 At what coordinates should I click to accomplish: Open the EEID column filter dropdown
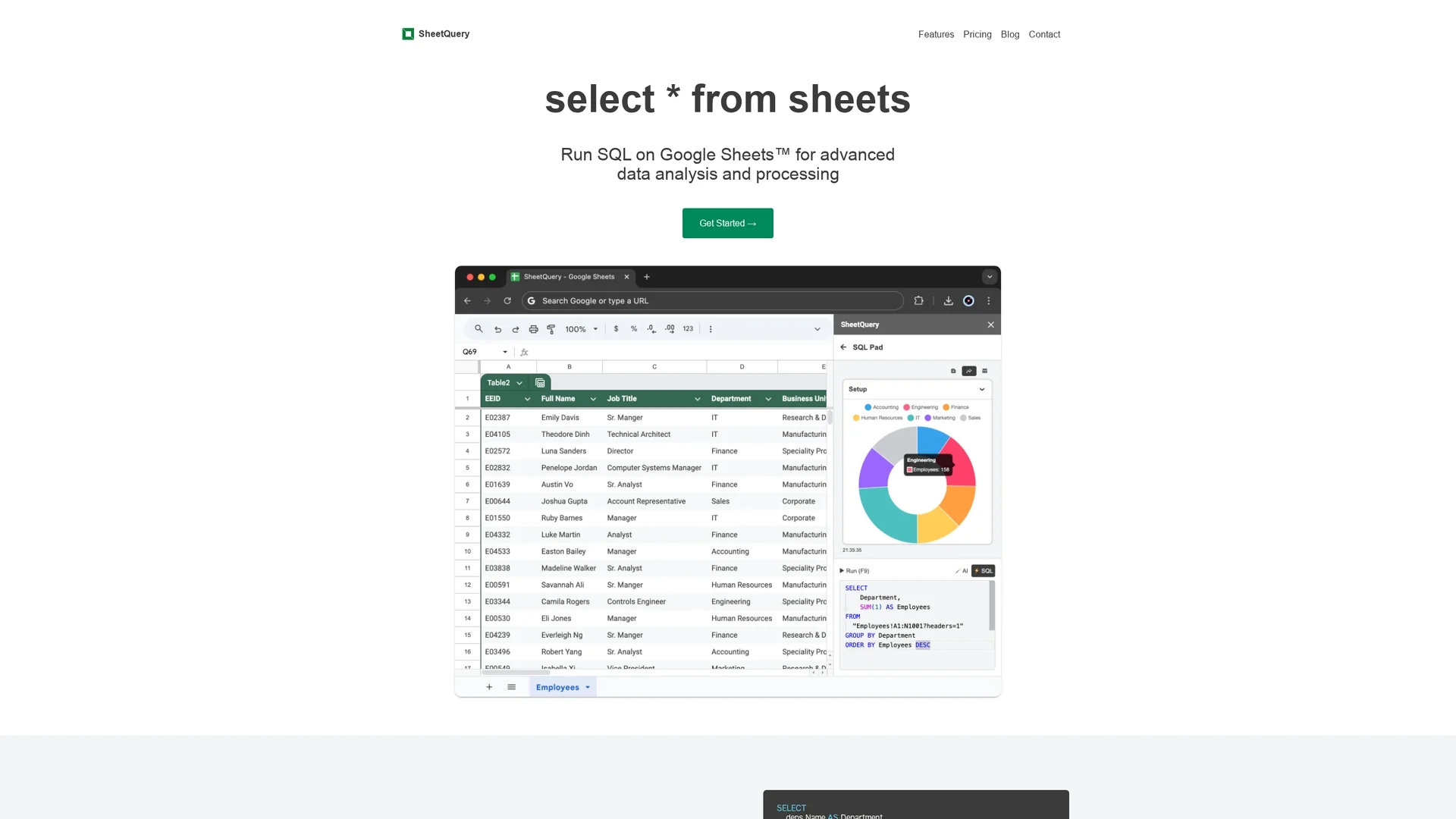coord(527,399)
